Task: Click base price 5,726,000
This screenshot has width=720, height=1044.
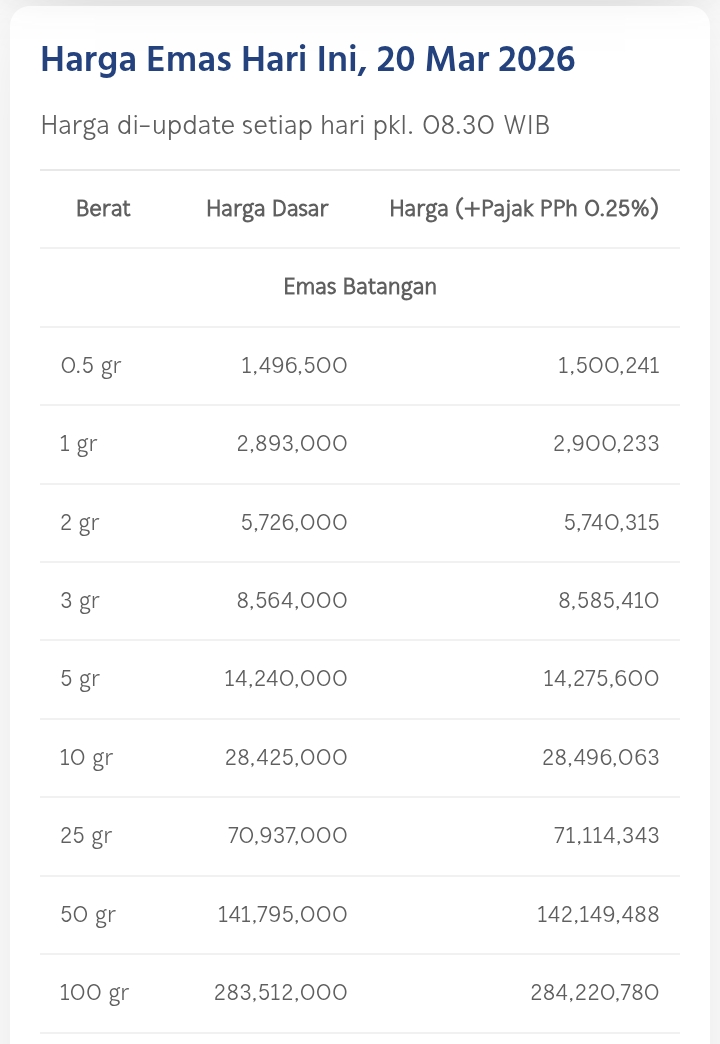Action: tap(292, 522)
